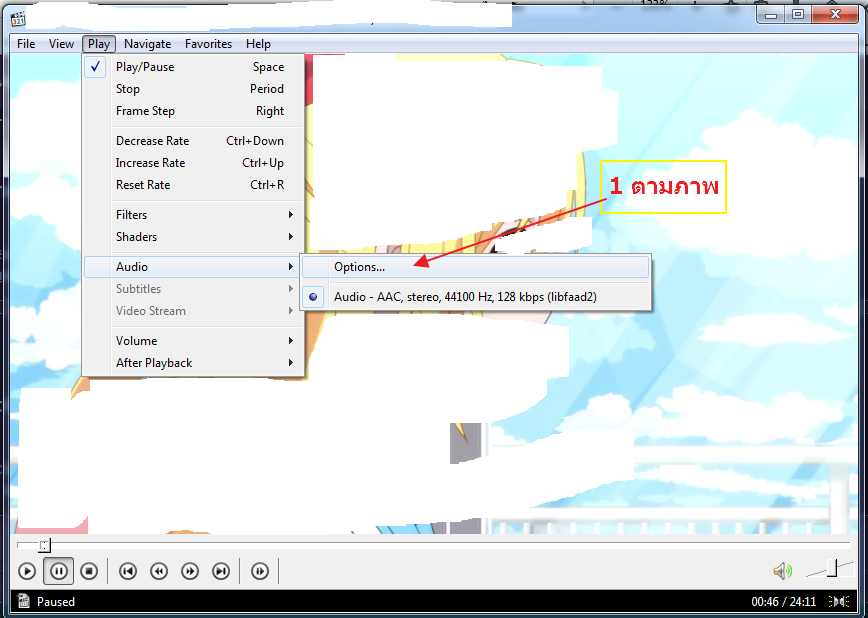Viewport: 868px width, 618px height.
Task: Open the File menu
Action: [x=26, y=44]
